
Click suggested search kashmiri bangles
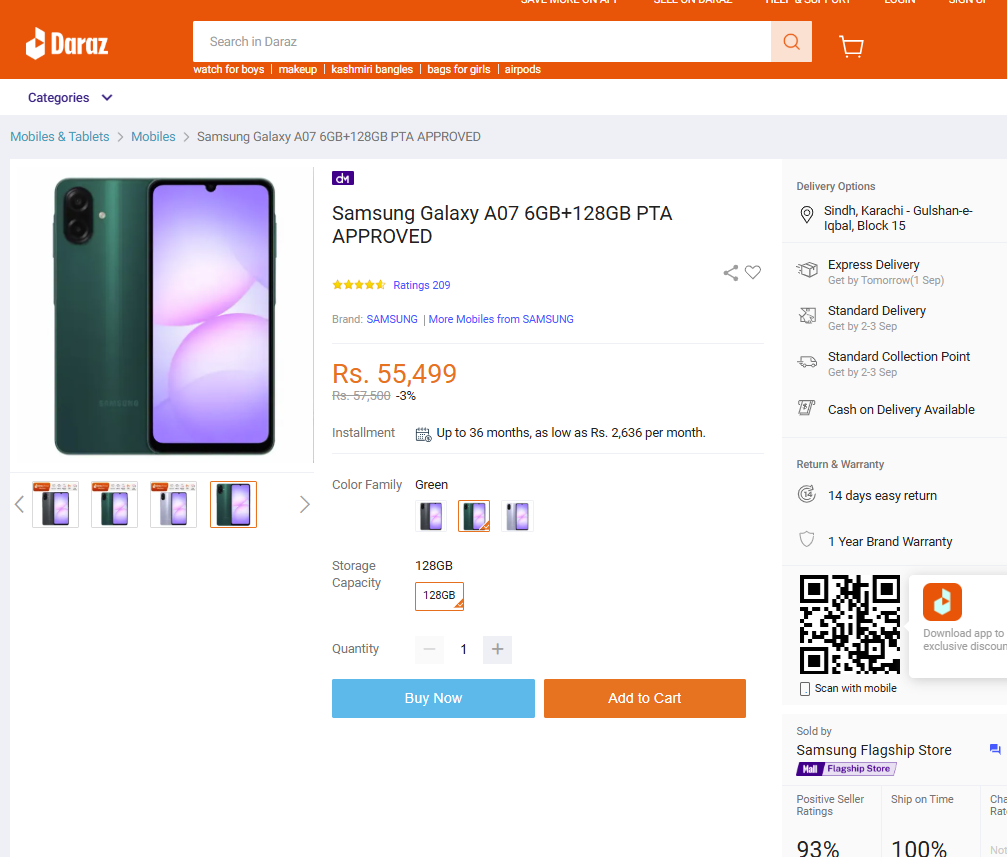click(x=372, y=69)
